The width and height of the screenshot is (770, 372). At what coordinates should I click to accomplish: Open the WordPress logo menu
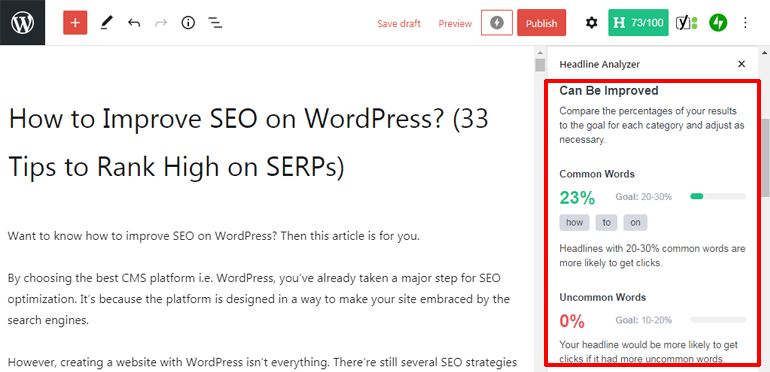[22, 23]
